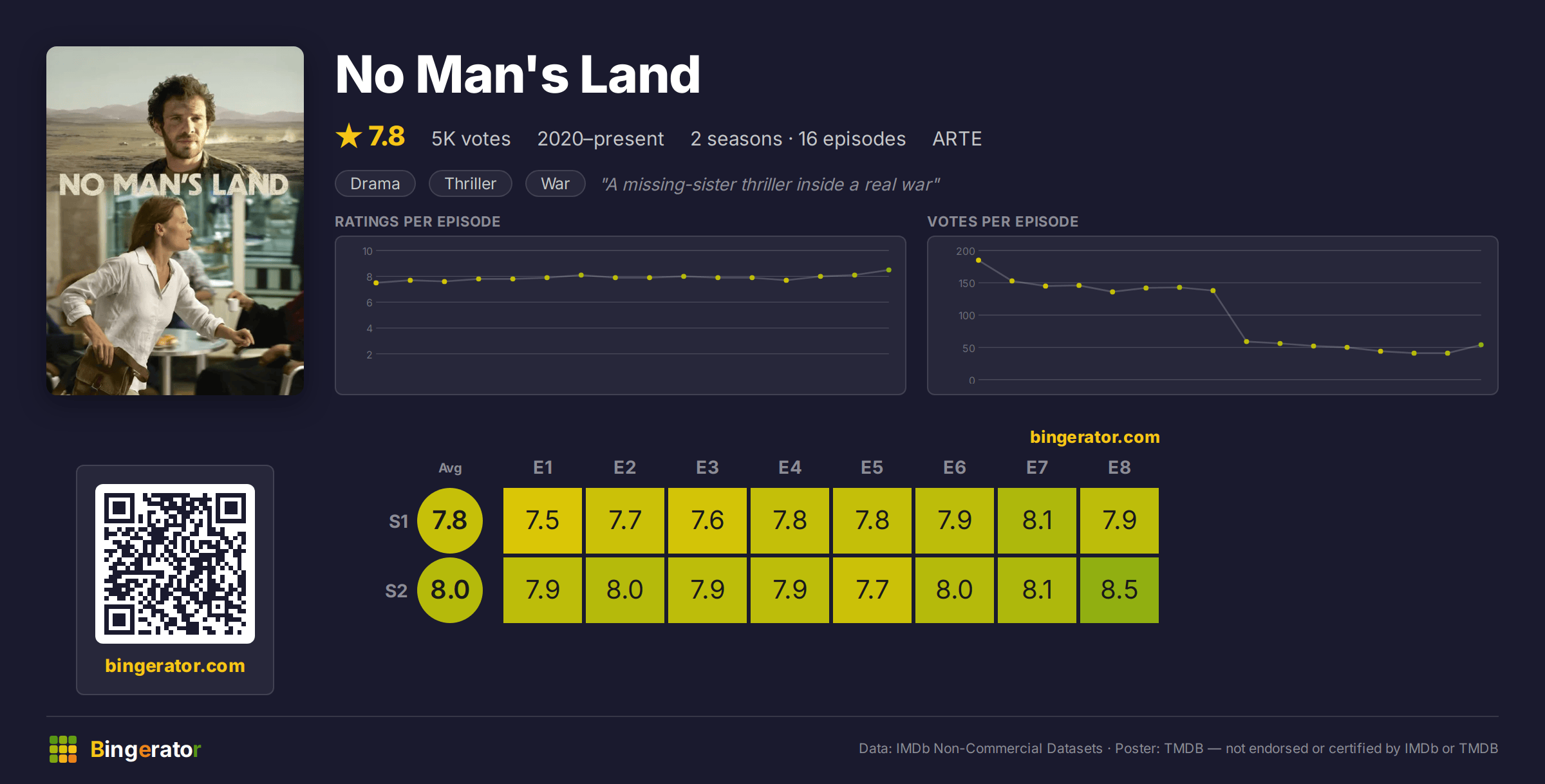Select the S2 E8 cell rated 8.5
This screenshot has width=1545, height=784.
coord(1119,590)
